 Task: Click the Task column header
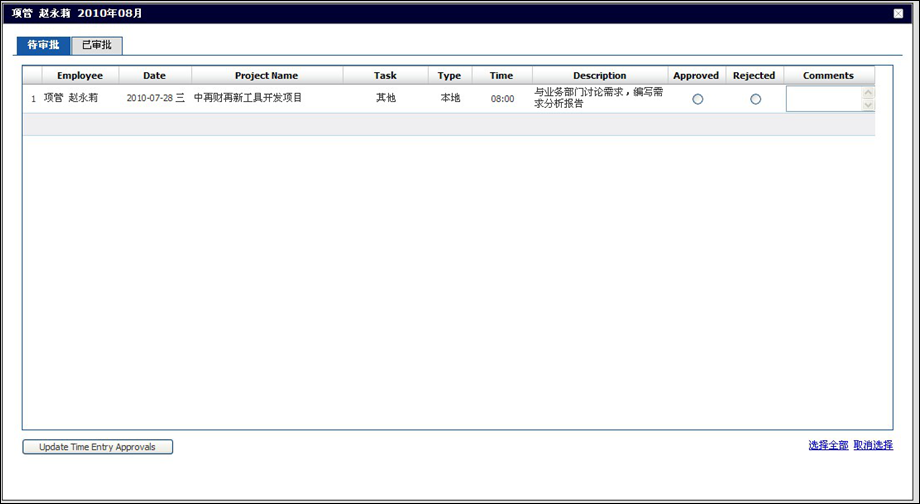385,76
